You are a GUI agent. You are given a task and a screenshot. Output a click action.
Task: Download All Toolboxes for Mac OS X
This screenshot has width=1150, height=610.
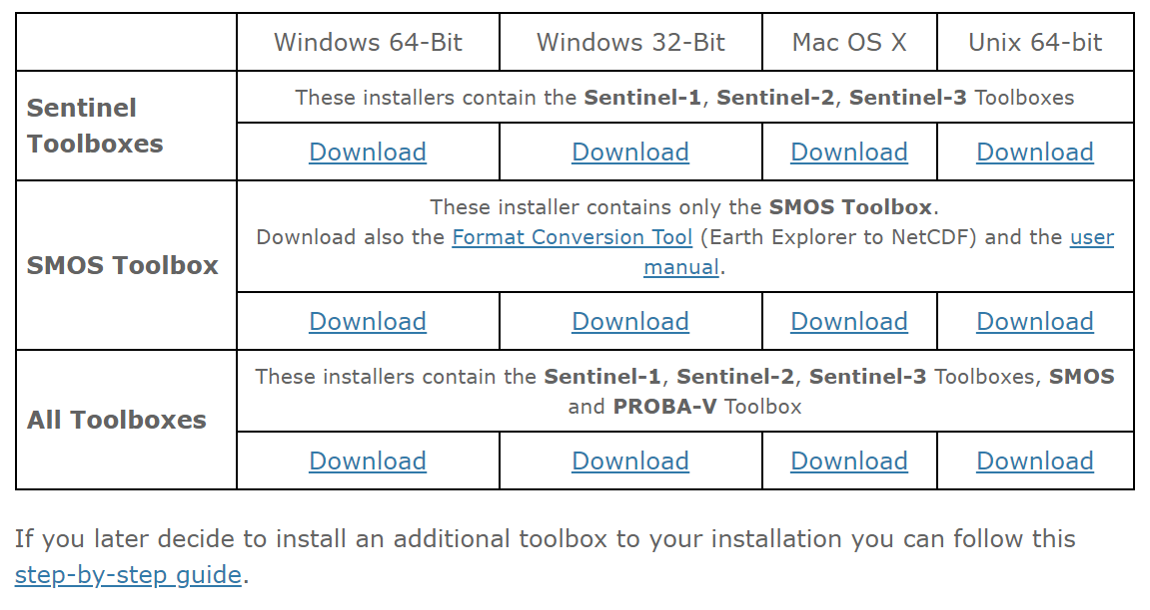[849, 461]
